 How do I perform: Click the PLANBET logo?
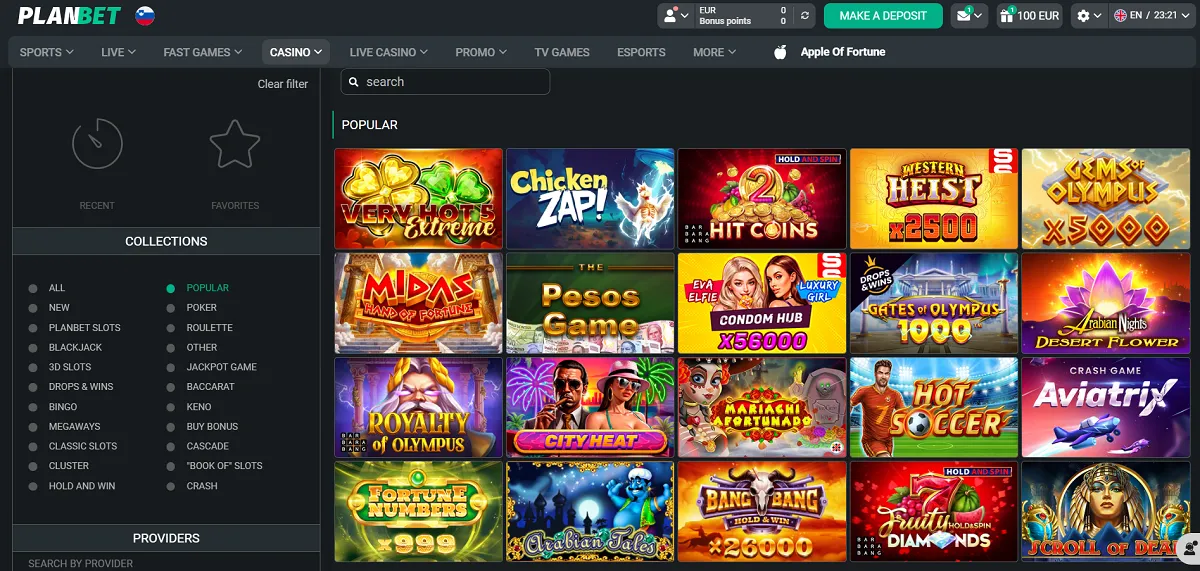click(69, 16)
